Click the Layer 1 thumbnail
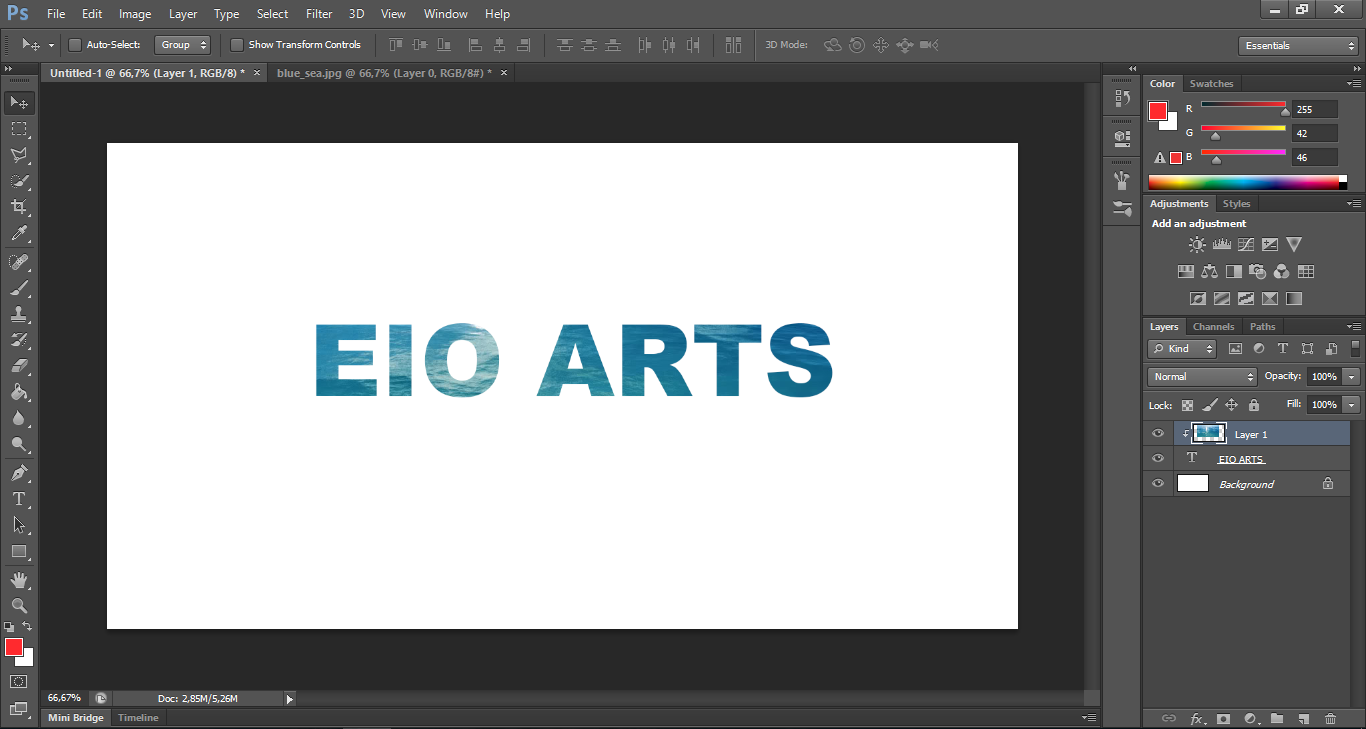Viewport: 1366px width, 729px height. [x=1209, y=434]
